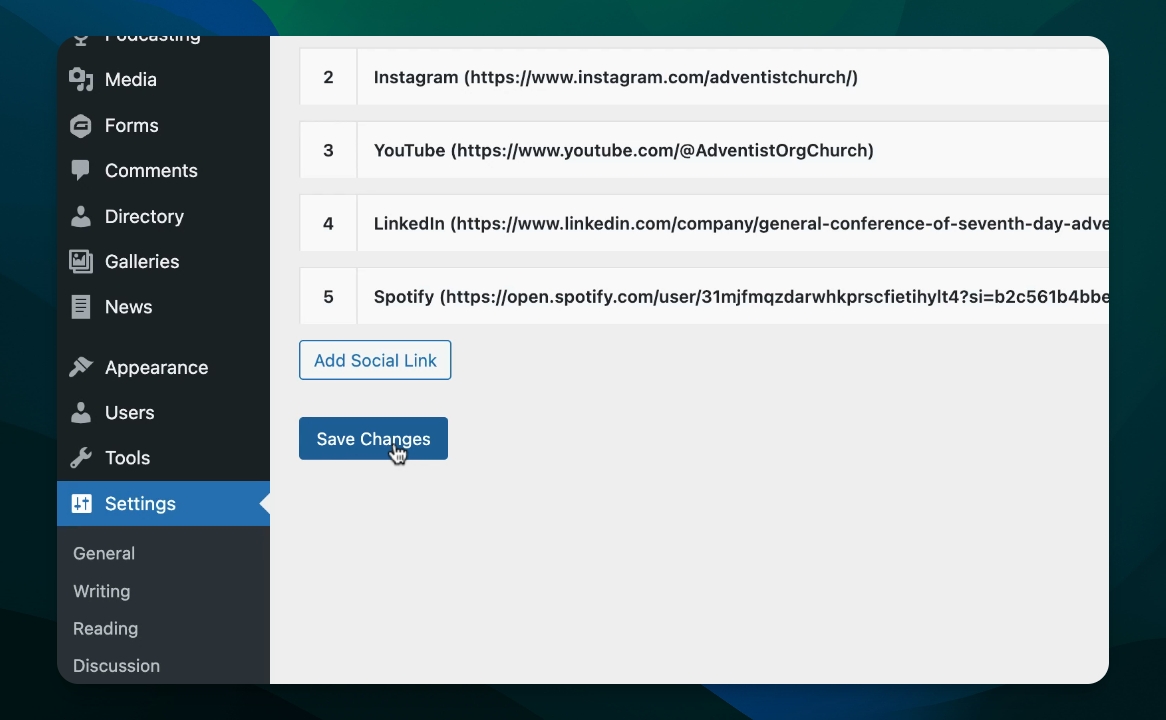Viewport: 1166px width, 720px height.
Task: Open General settings submenu link
Action: tap(104, 553)
